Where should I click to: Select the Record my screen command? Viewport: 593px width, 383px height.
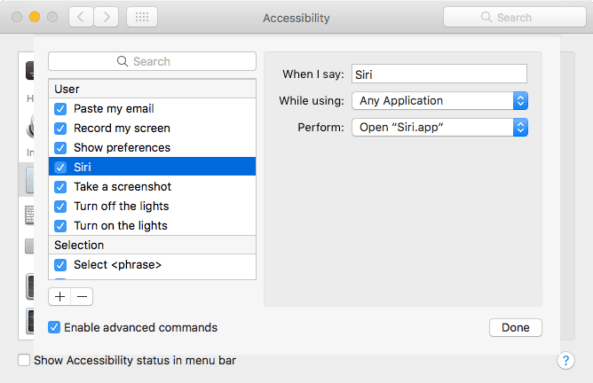[x=152, y=128]
